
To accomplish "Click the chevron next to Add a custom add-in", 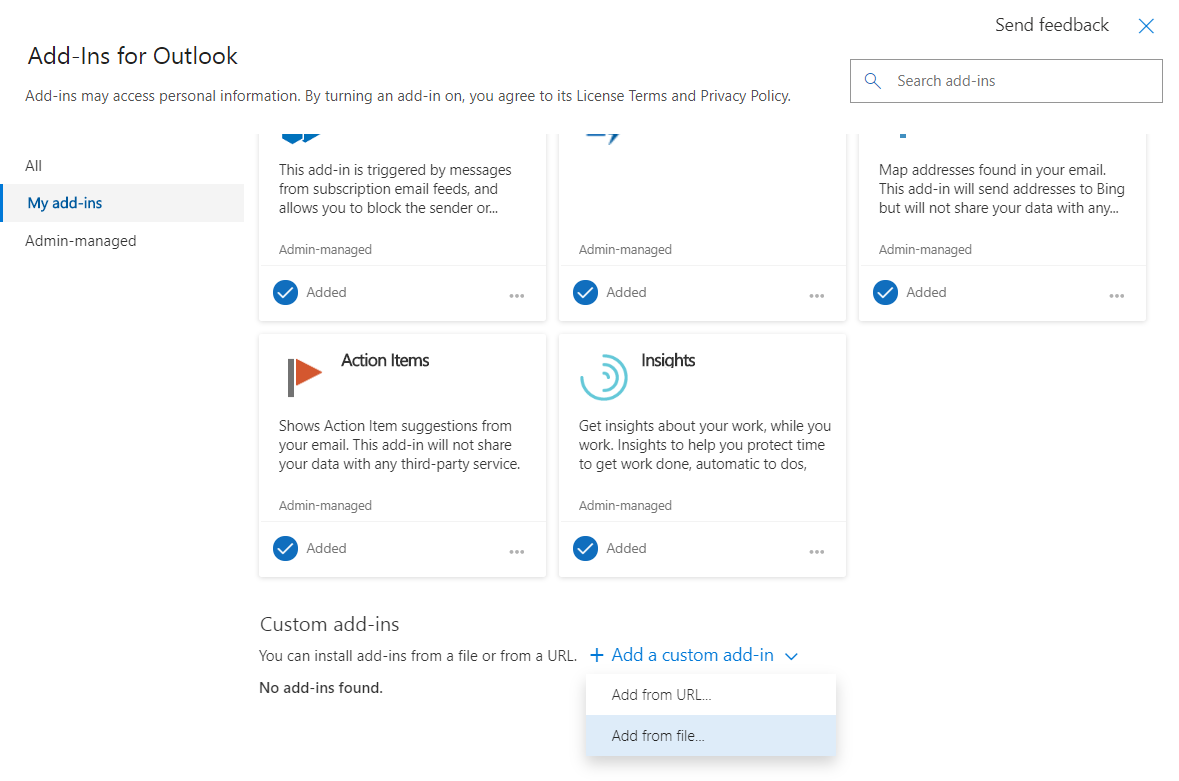I will [x=792, y=657].
